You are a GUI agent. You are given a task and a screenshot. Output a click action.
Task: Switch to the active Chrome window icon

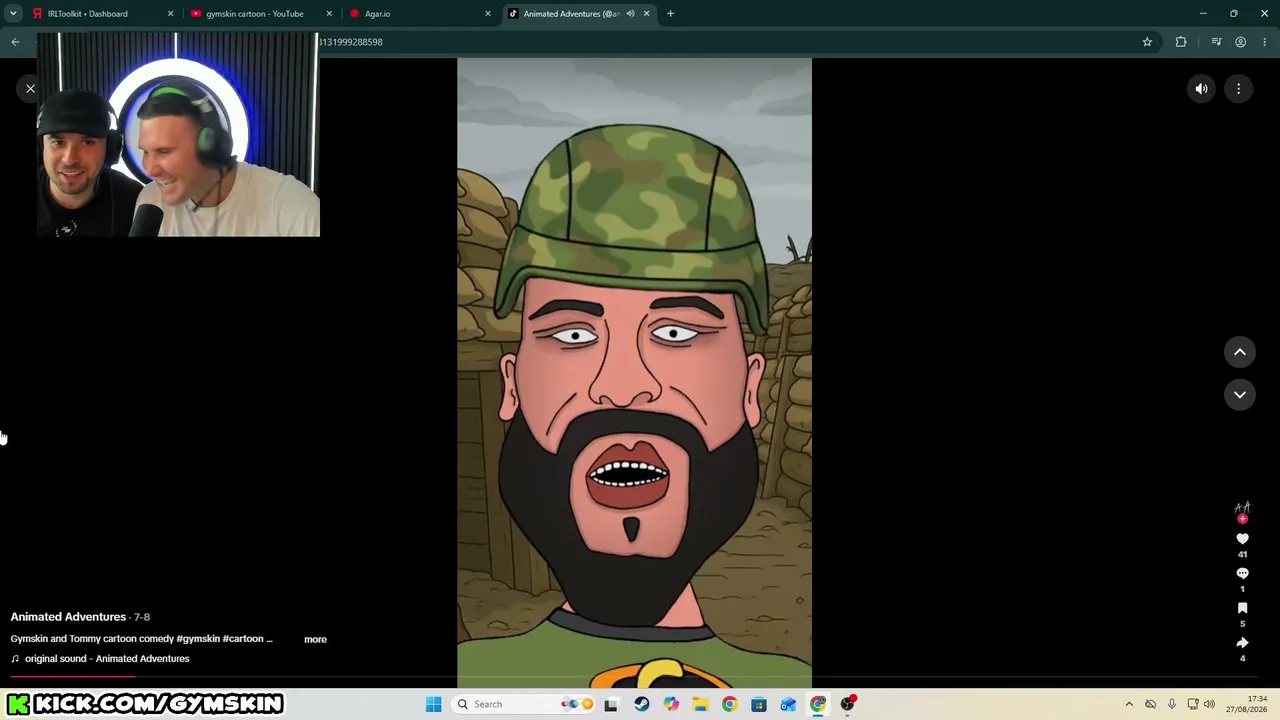click(x=818, y=704)
